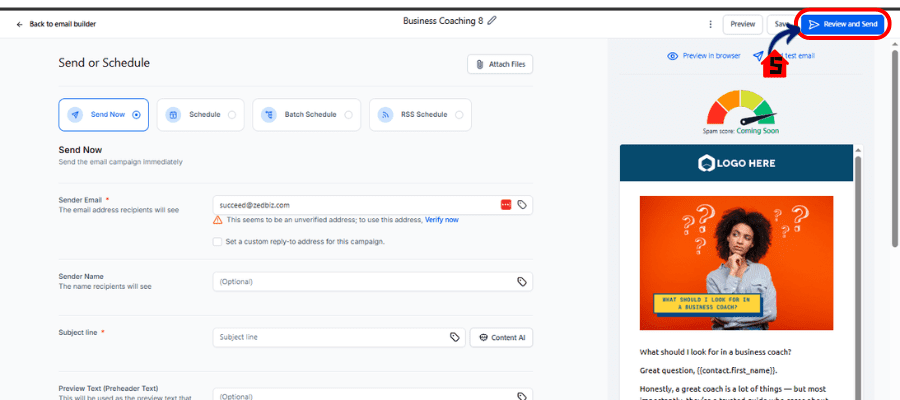This screenshot has height=400, width=900.
Task: Click the Verify now link
Action: click(x=442, y=219)
